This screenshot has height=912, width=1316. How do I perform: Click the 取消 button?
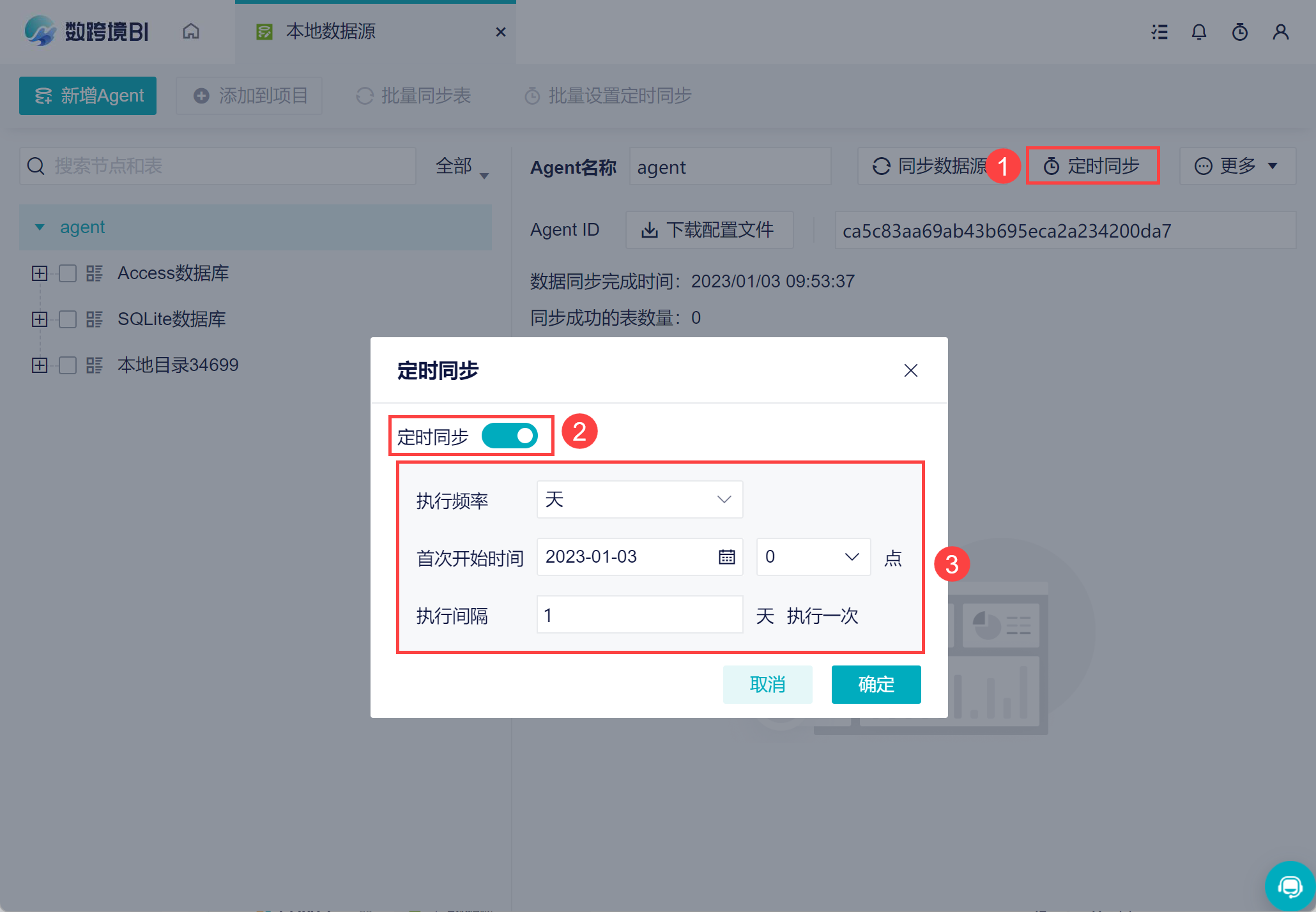point(767,685)
